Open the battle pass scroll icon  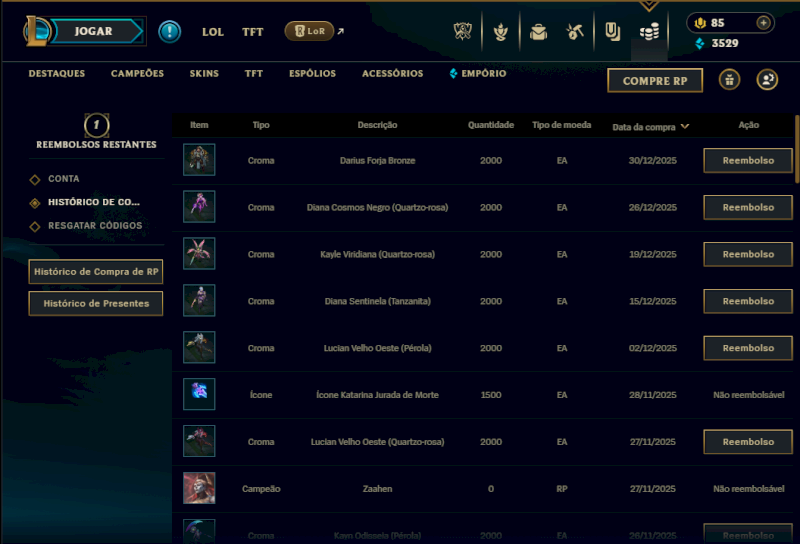612,32
